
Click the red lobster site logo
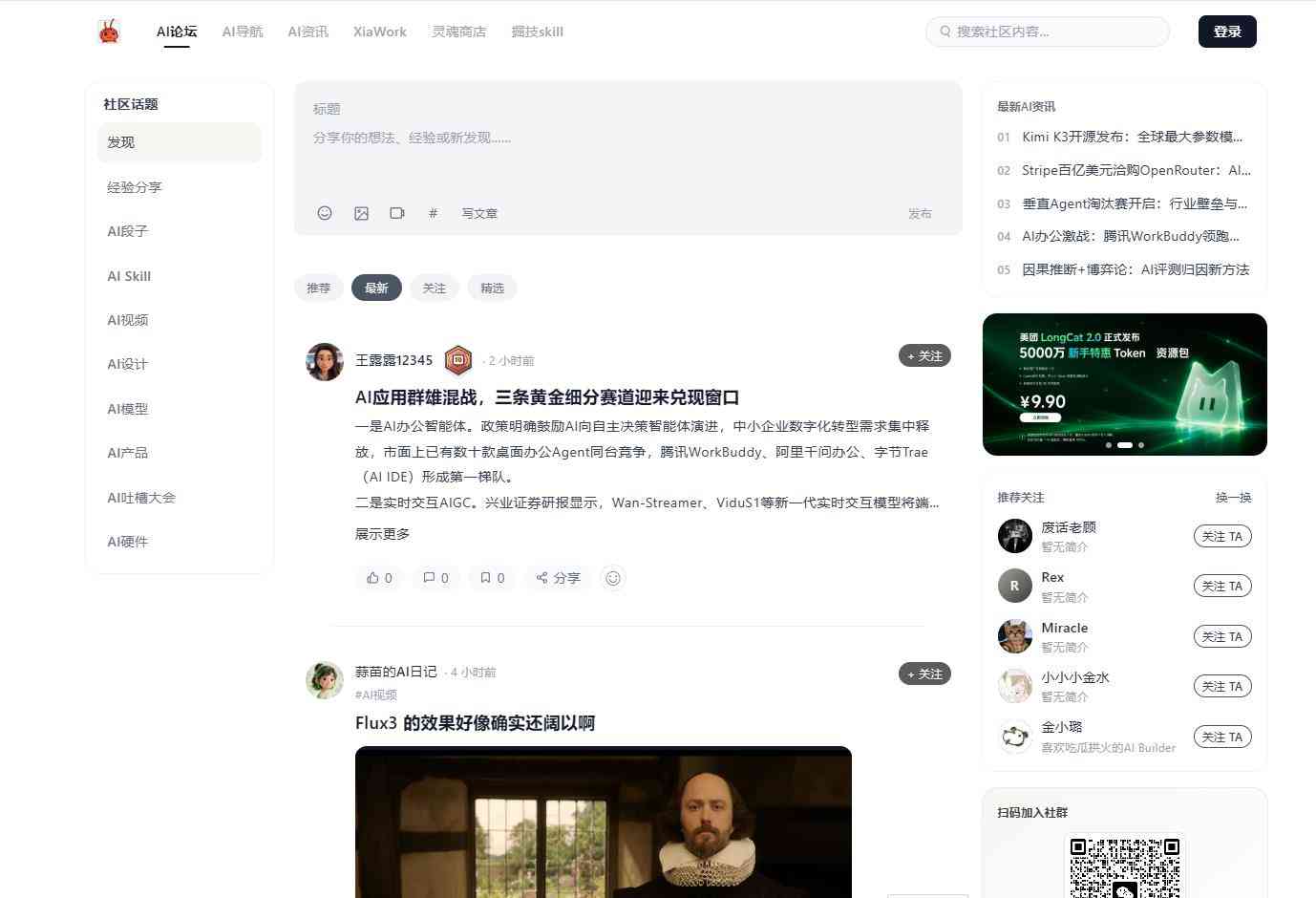[109, 32]
